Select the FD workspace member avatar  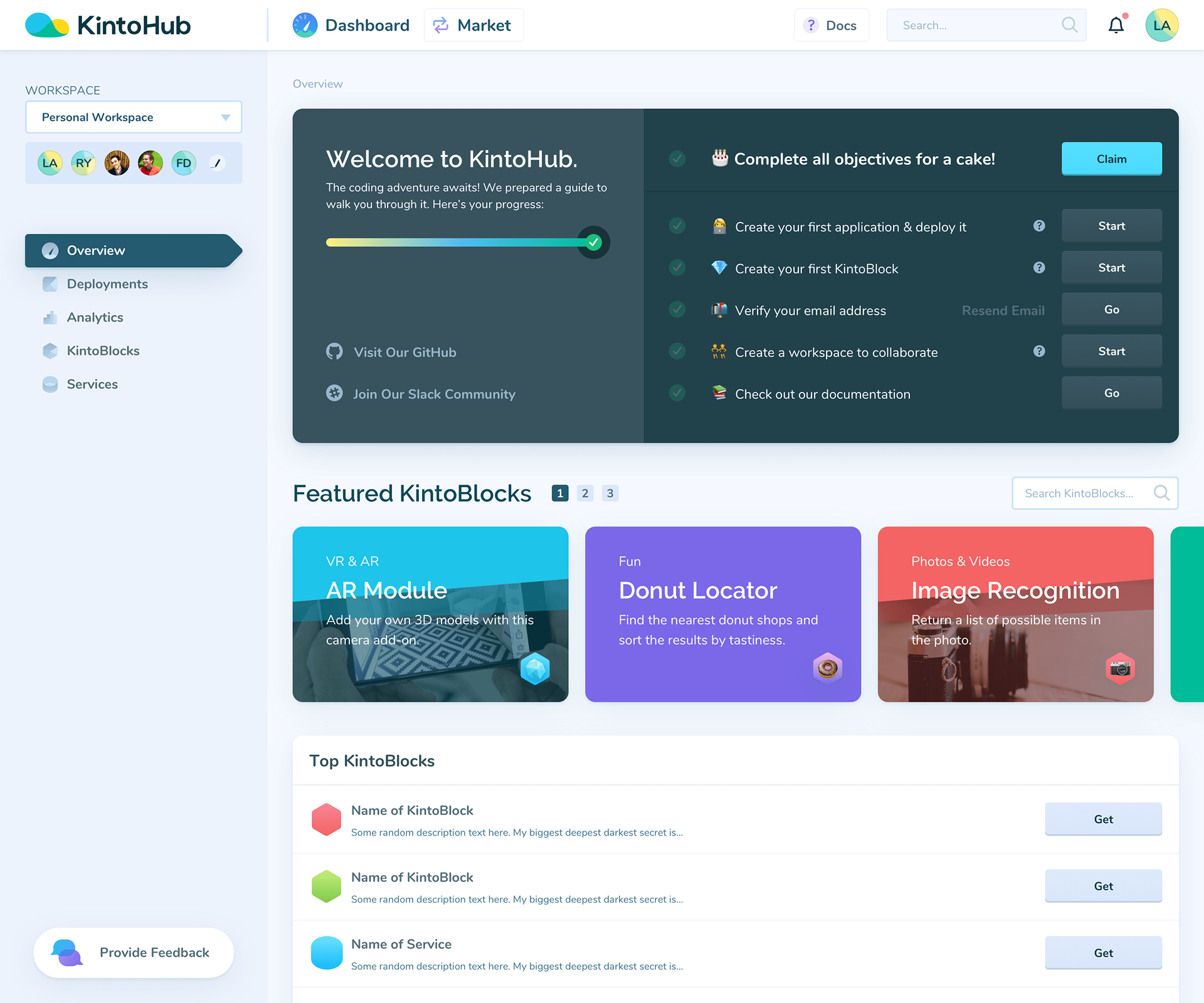click(x=184, y=163)
